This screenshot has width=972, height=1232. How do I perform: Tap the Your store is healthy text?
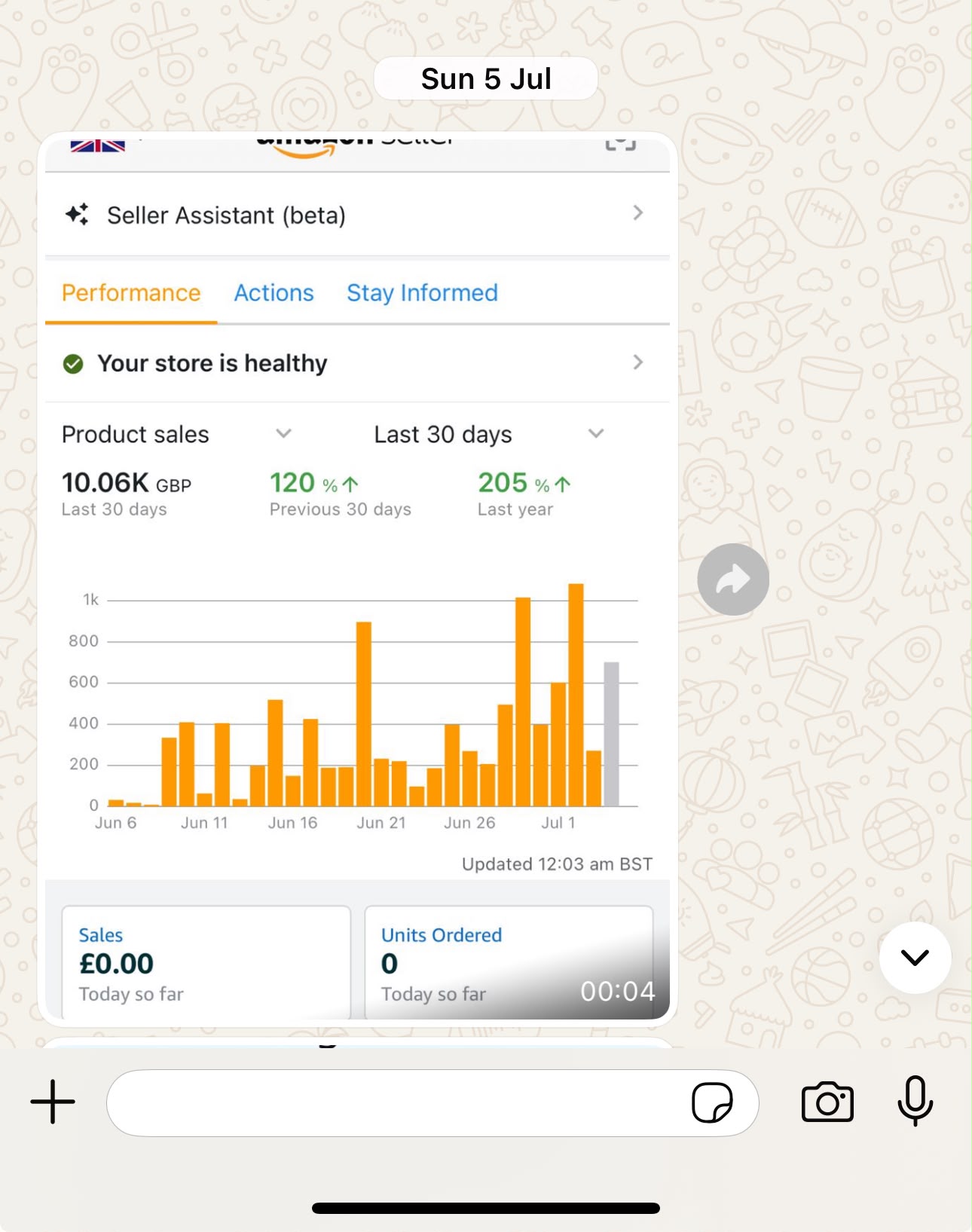tap(212, 363)
